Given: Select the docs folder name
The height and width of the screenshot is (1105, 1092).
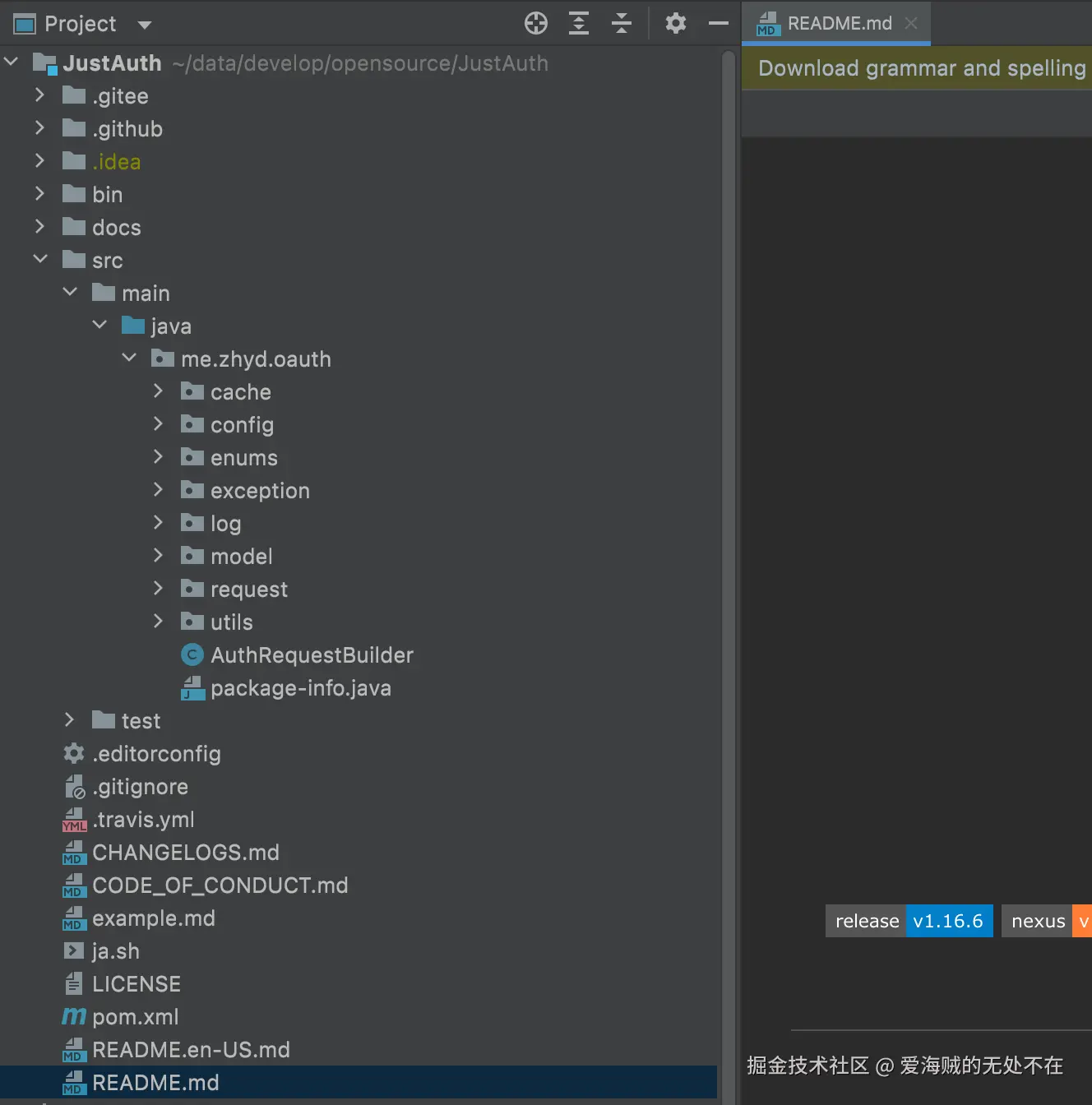Looking at the screenshot, I should point(117,228).
